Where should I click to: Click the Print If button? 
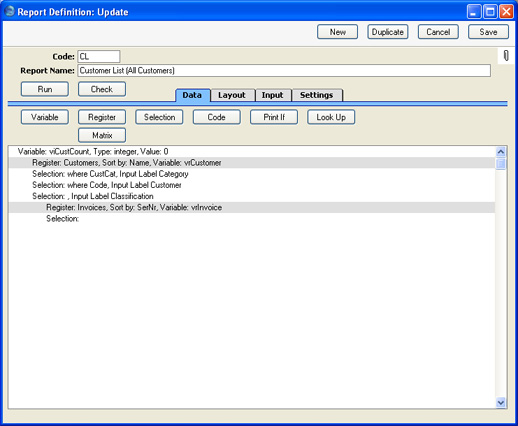tap(274, 117)
